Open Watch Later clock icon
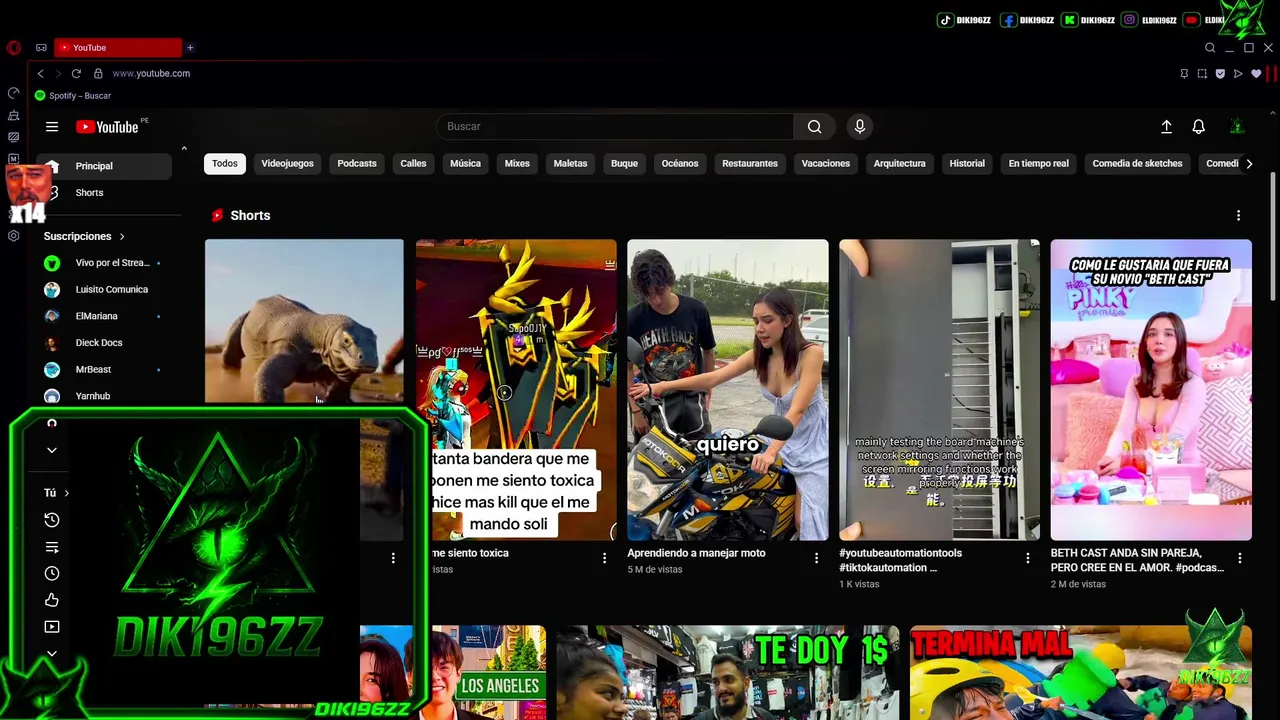 [x=52, y=573]
